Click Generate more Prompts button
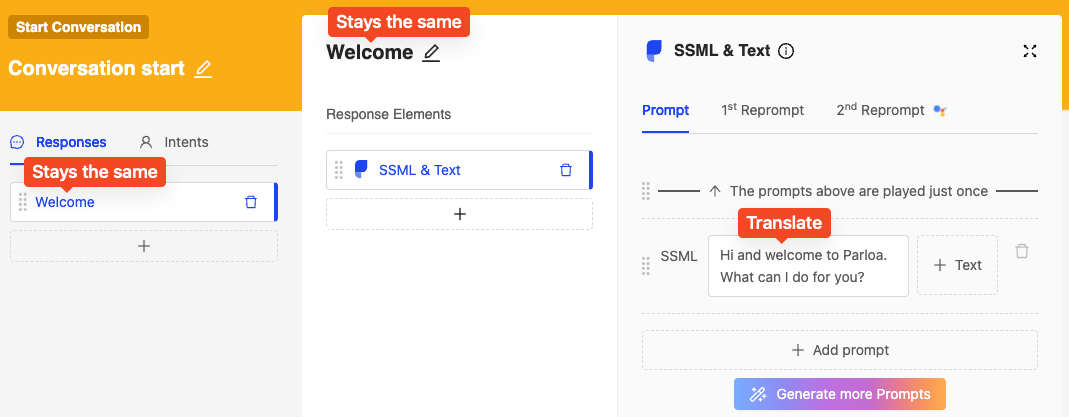Image resolution: width=1069 pixels, height=417 pixels. pyautogui.click(x=840, y=394)
